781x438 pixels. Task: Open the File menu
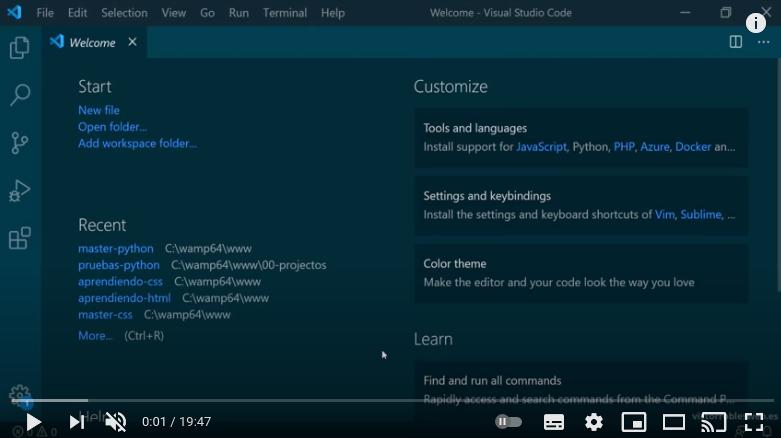tap(45, 12)
